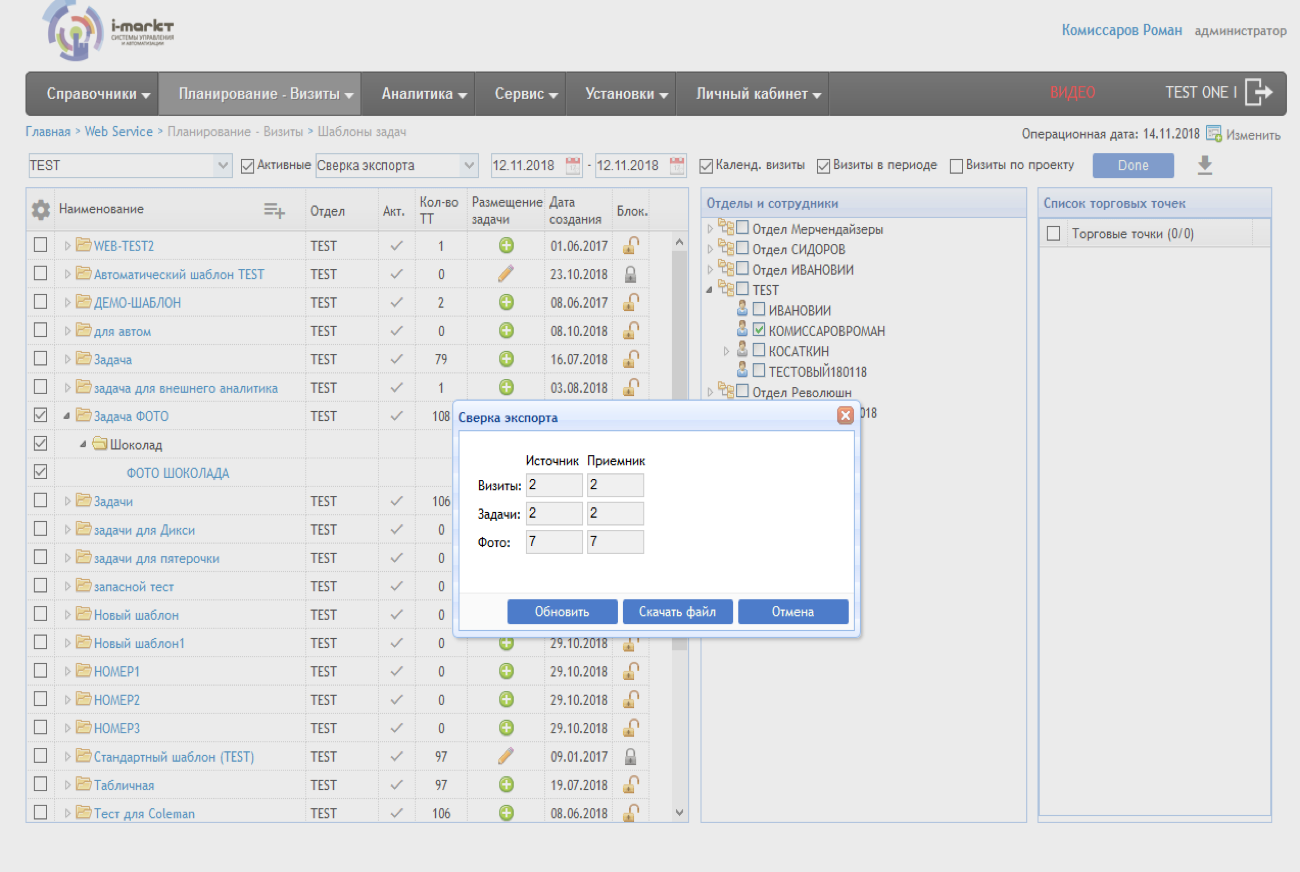Open the Аналитика menu

(x=425, y=94)
